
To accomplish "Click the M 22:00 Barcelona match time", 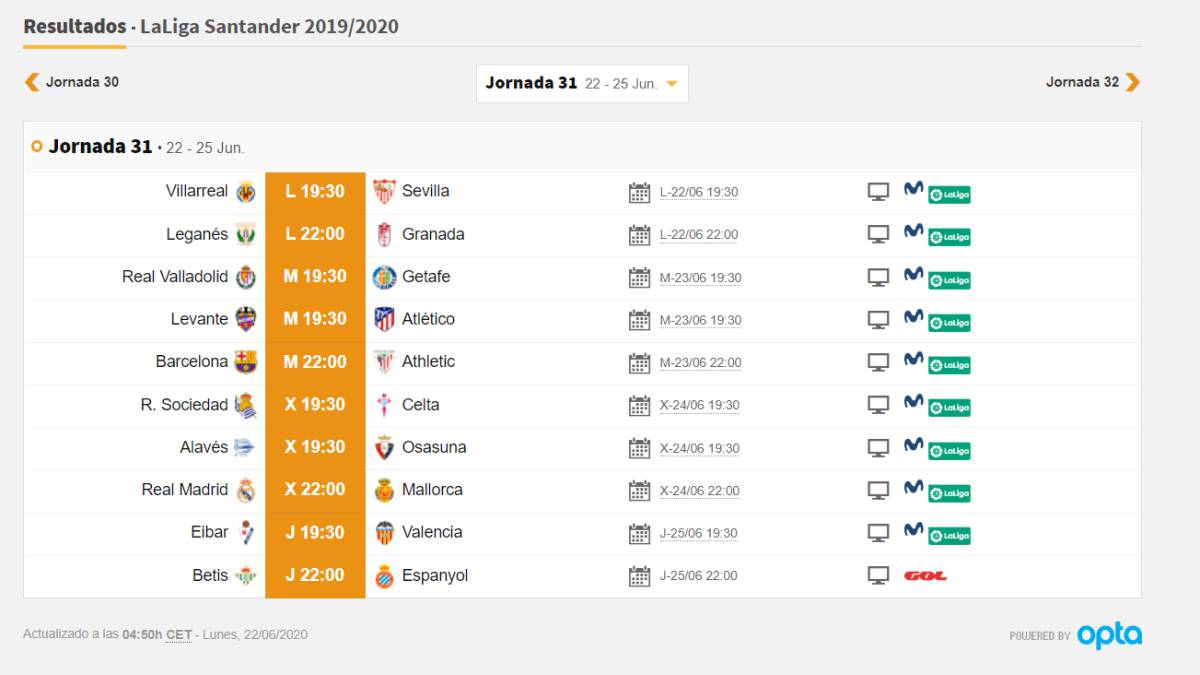I will point(315,362).
